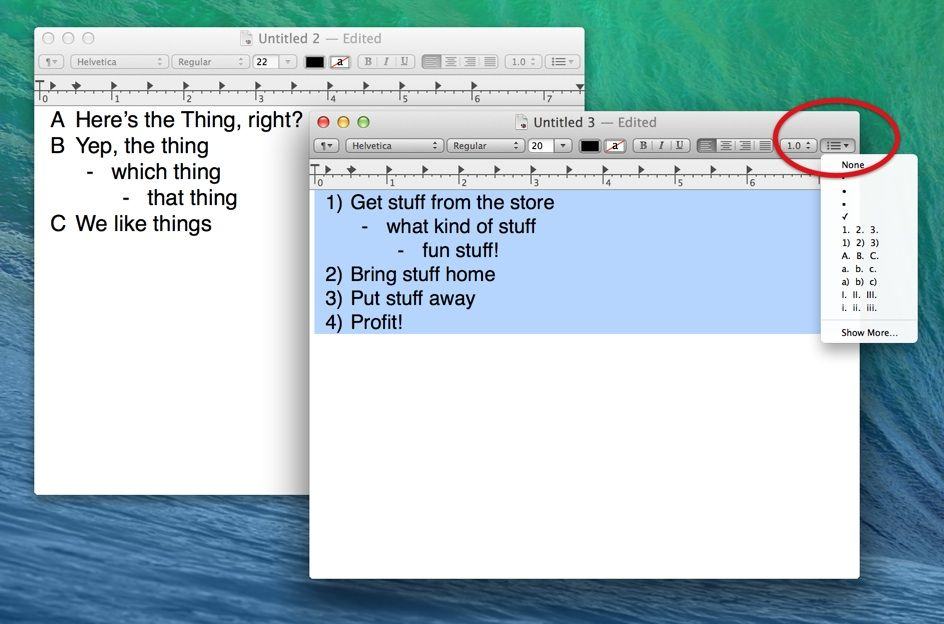Click the font size field showing 20

540,146
